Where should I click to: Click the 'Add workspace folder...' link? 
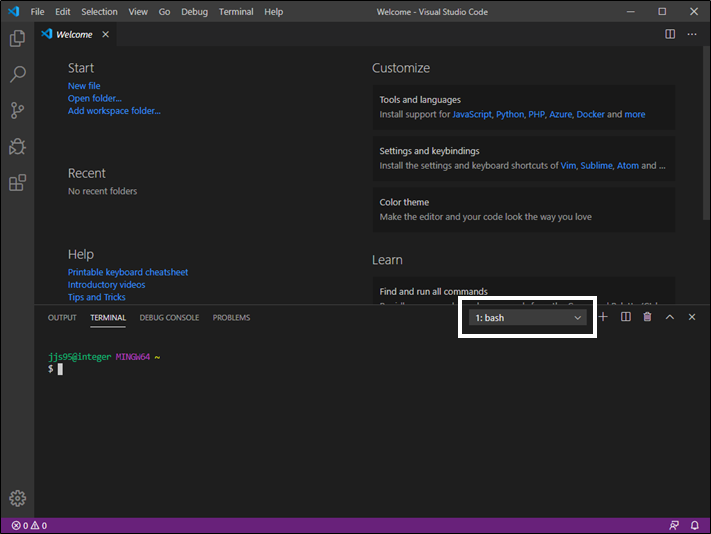pyautogui.click(x=114, y=111)
